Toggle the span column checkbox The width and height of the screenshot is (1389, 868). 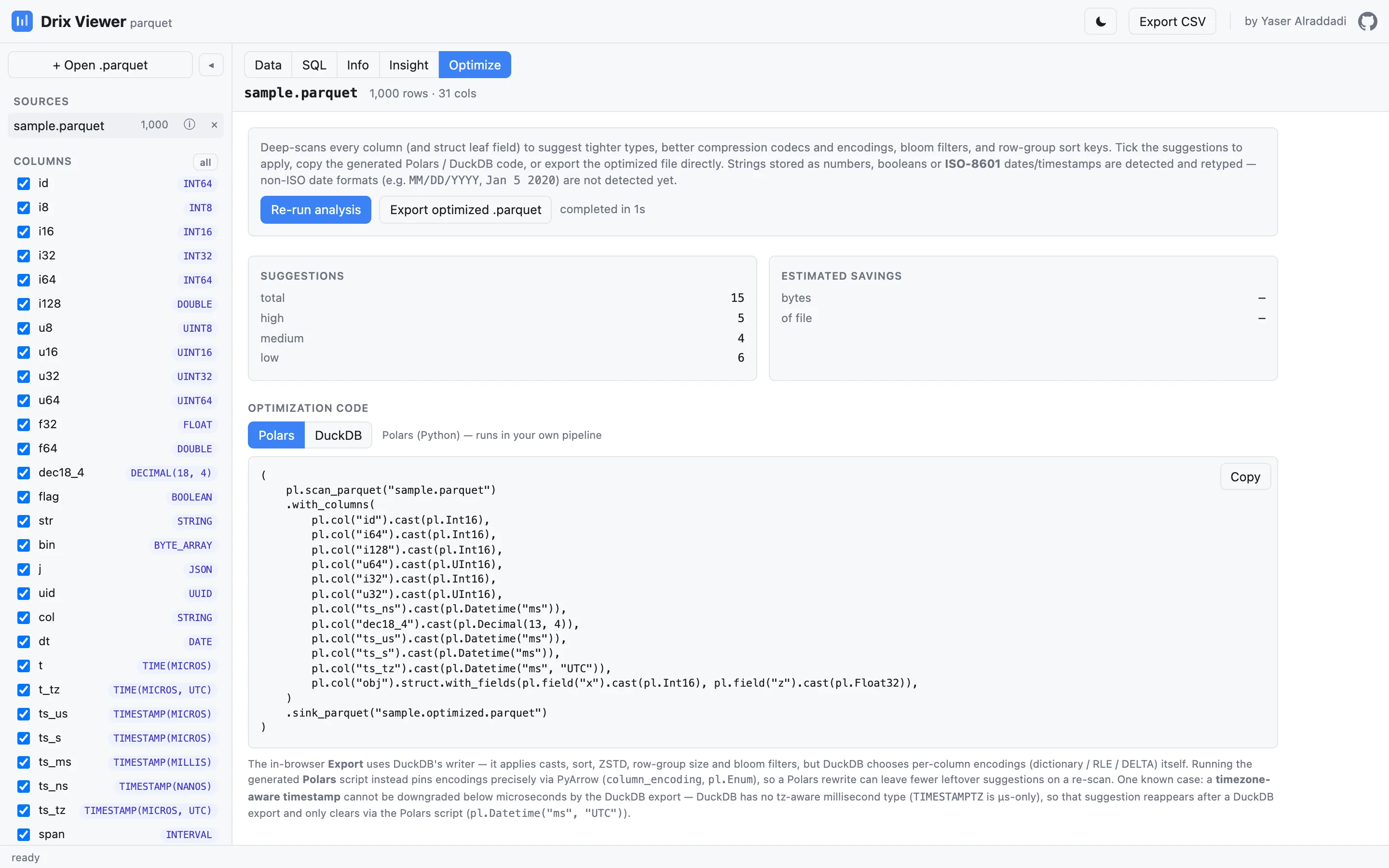pos(24,835)
